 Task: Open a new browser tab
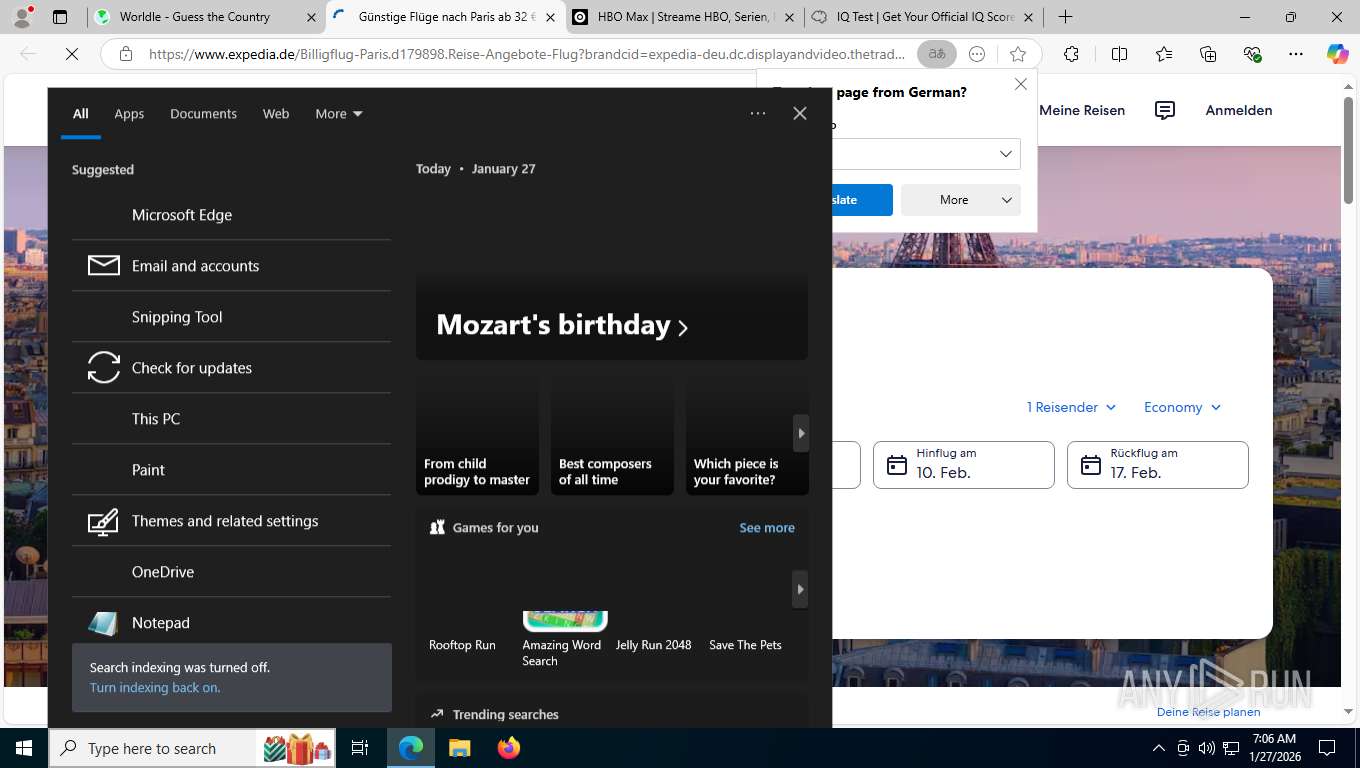[1066, 17]
